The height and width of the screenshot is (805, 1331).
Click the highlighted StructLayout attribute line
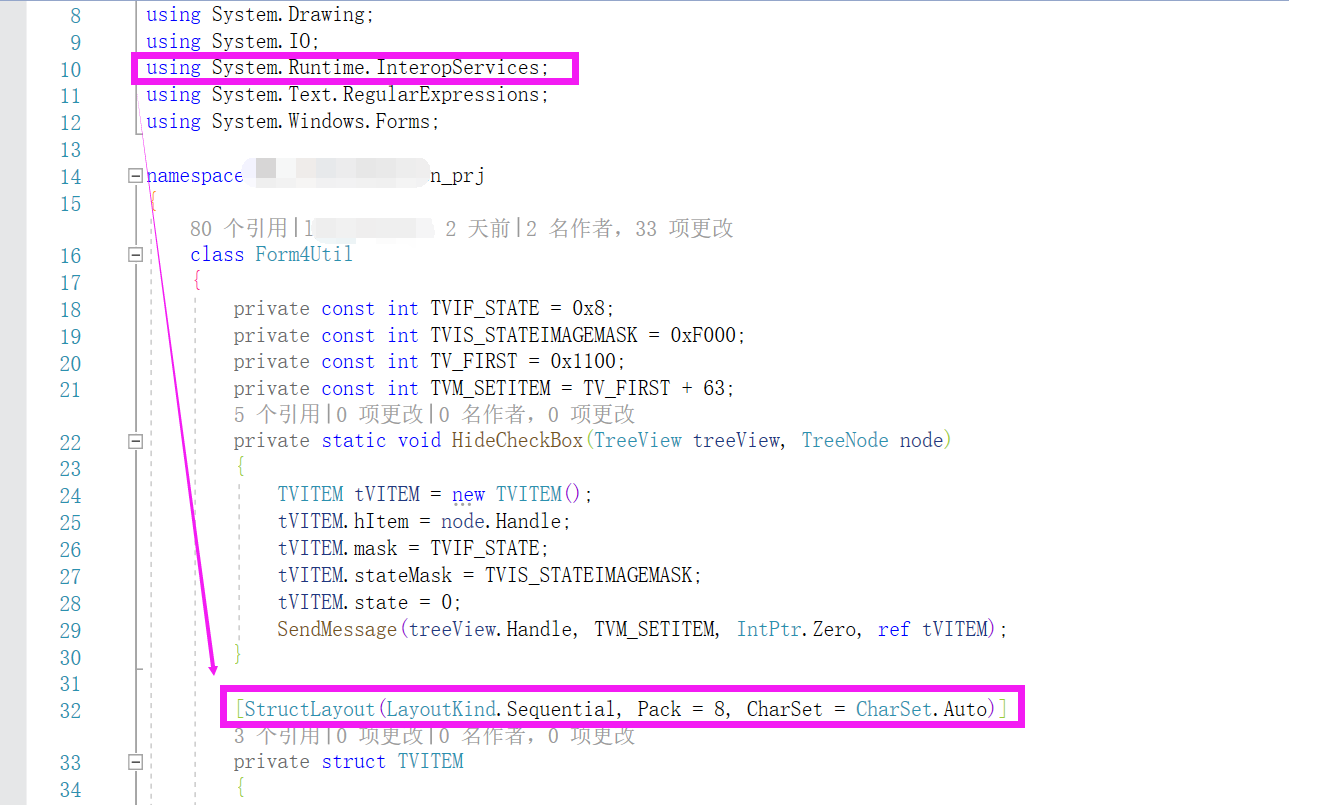click(x=620, y=708)
